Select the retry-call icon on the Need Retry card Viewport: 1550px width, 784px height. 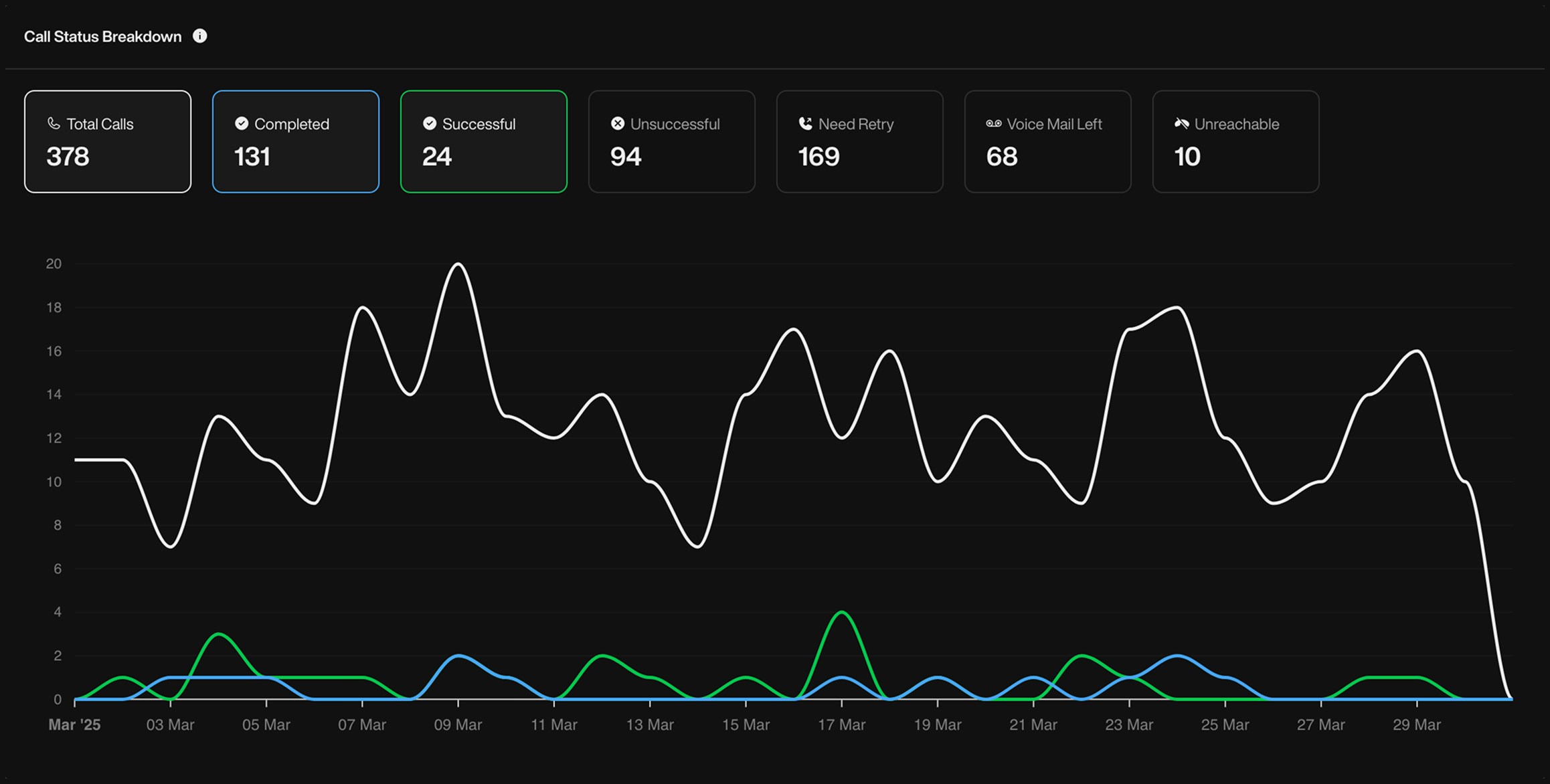click(x=806, y=123)
